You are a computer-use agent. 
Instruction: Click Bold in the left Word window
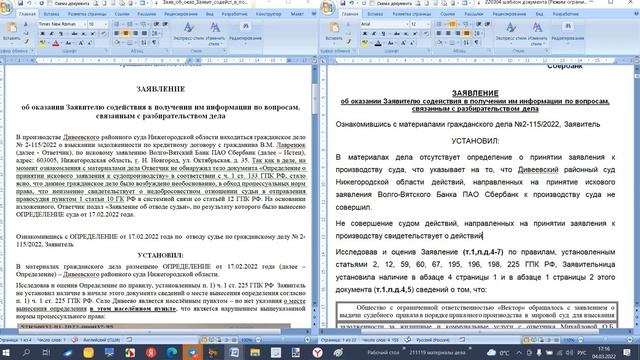42,33
